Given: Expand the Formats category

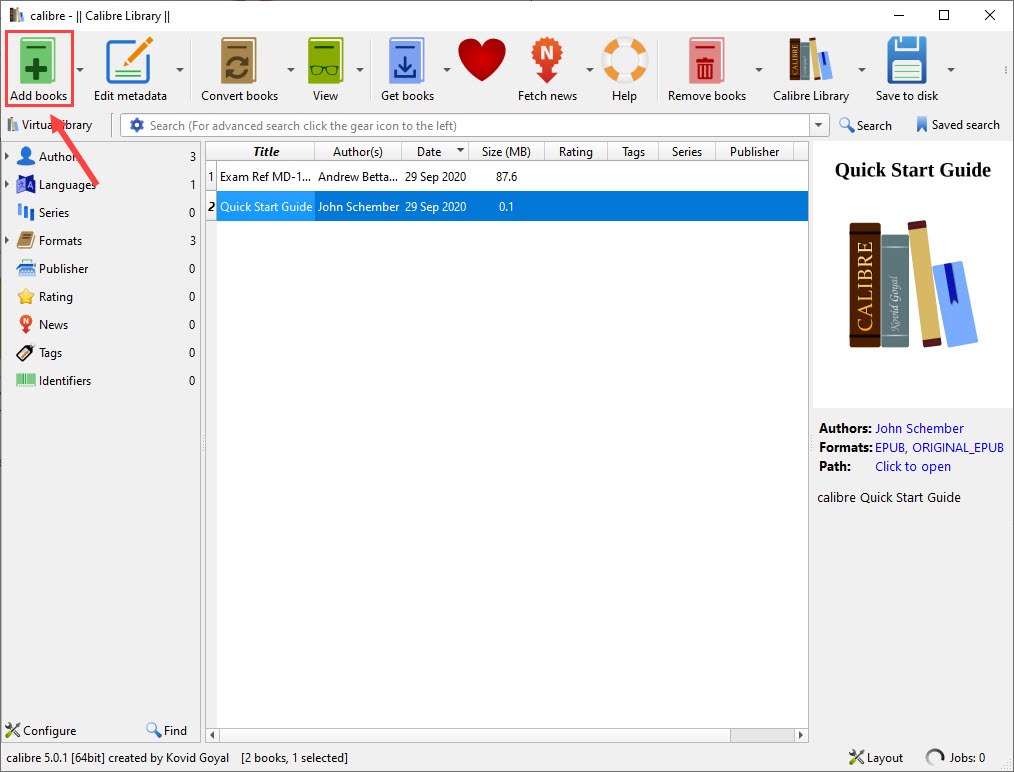Looking at the screenshot, I should click(7, 240).
